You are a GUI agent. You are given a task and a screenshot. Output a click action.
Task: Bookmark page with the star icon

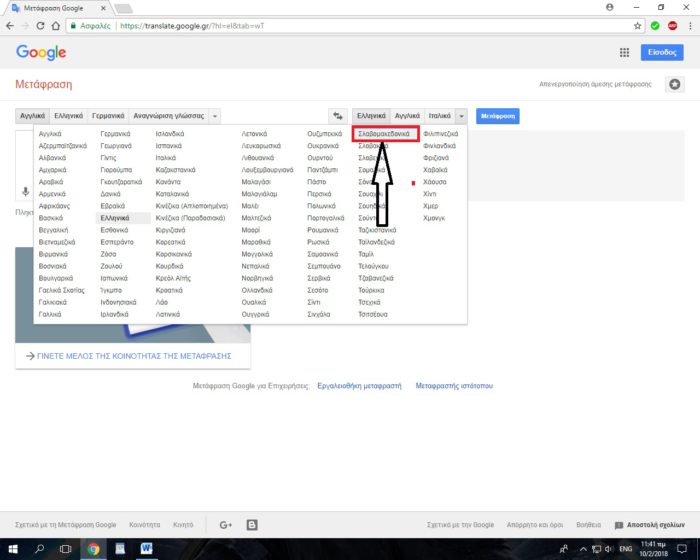(x=638, y=25)
